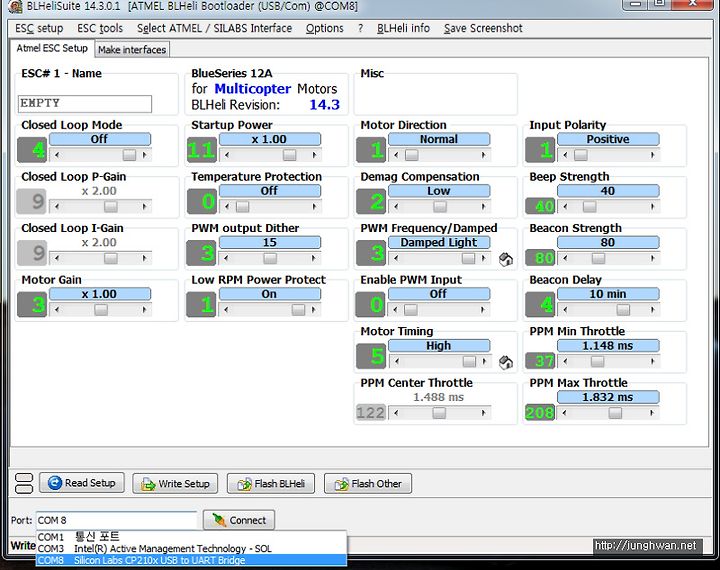The height and width of the screenshot is (570, 720).
Task: Open the Options menu
Action: [x=325, y=28]
